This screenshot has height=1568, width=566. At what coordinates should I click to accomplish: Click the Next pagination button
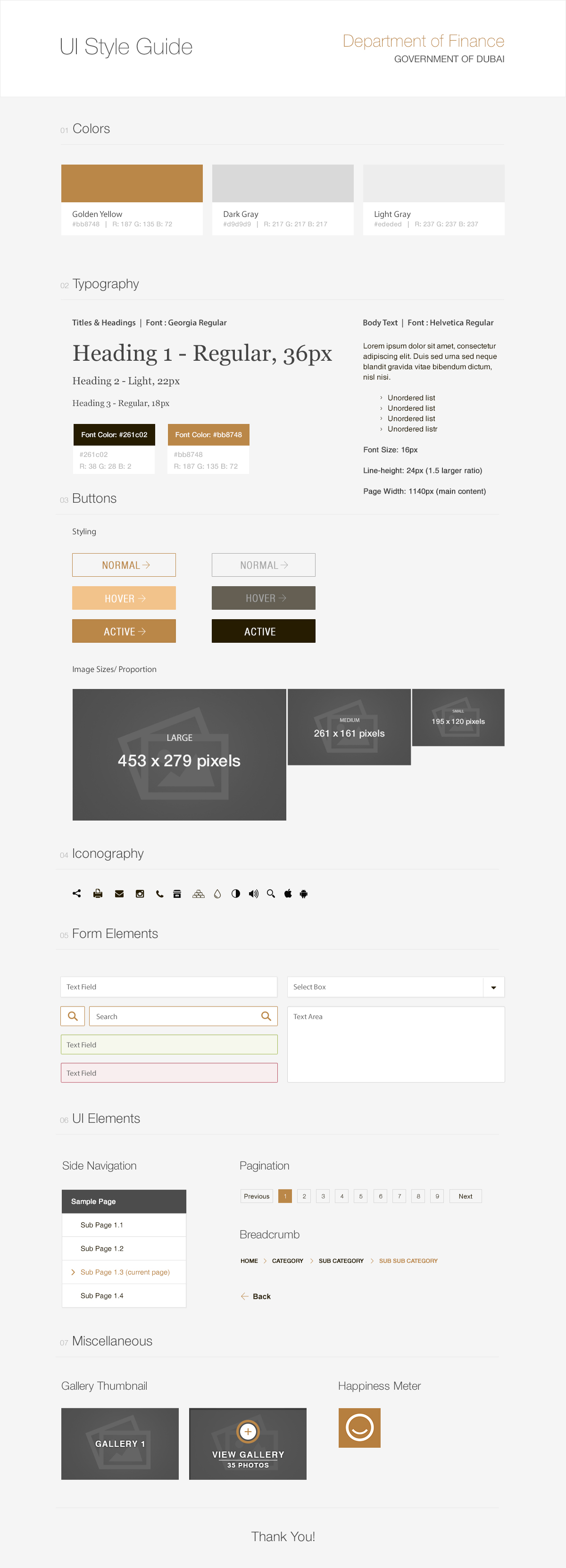(x=466, y=1196)
